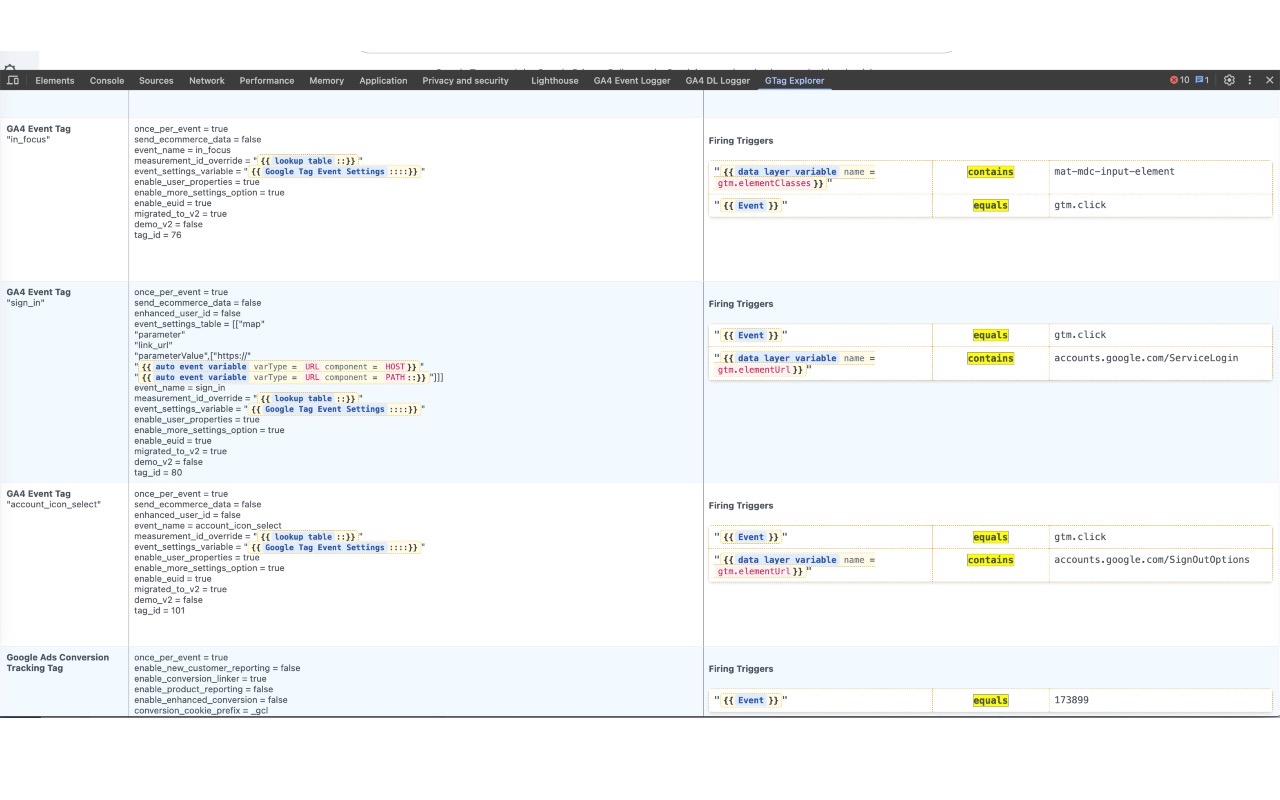Open the GA4 Event Logger tab

coord(631,80)
